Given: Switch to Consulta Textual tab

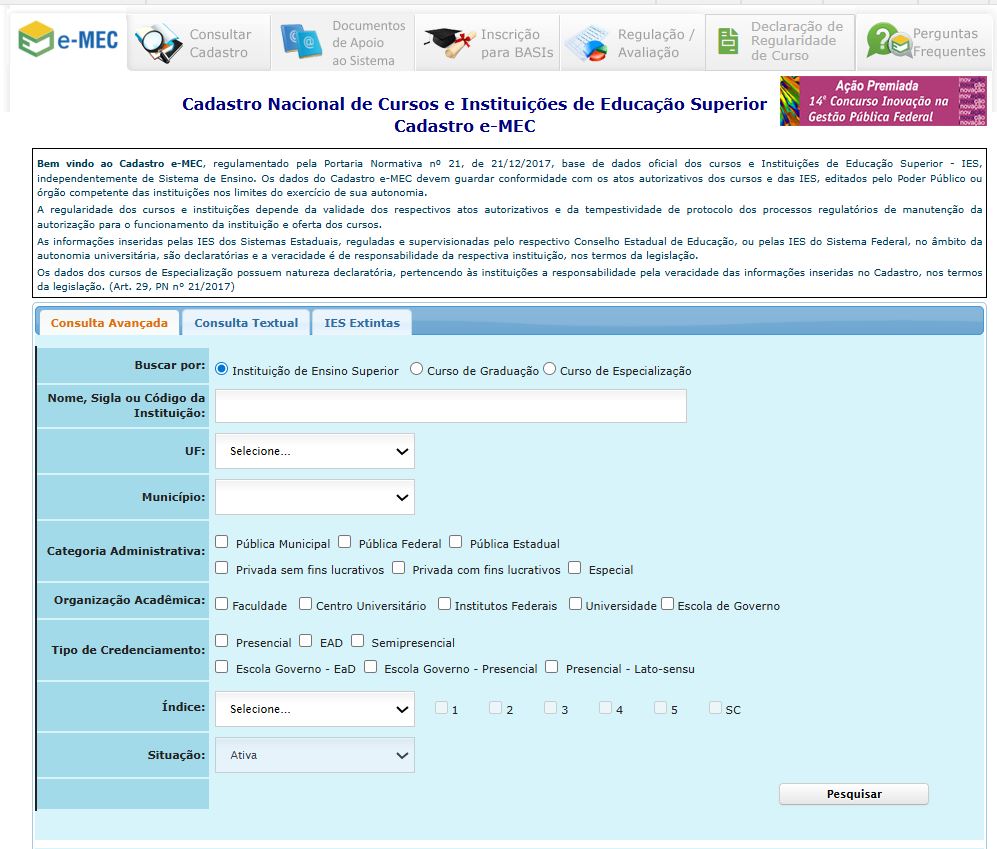Looking at the screenshot, I should [x=246, y=322].
